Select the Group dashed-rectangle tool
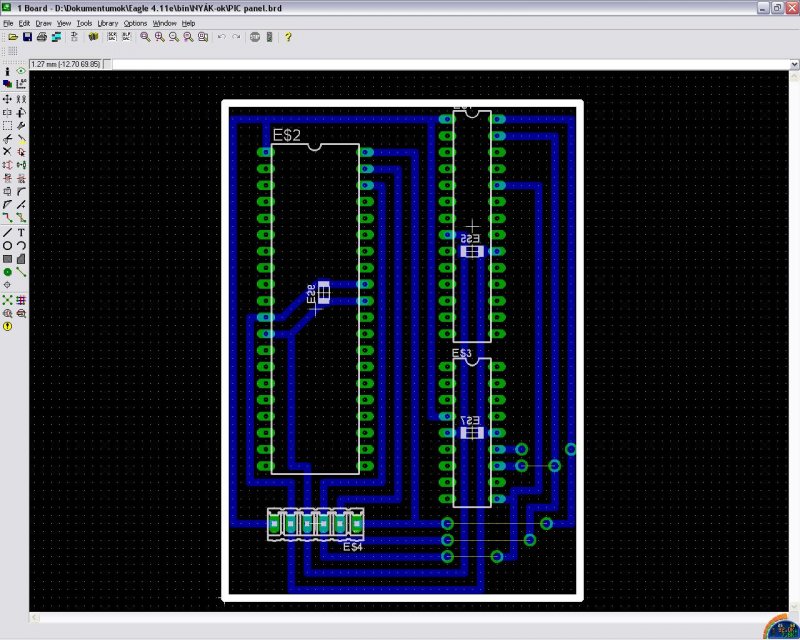Screen dimensions: 800x640 (x=7, y=126)
